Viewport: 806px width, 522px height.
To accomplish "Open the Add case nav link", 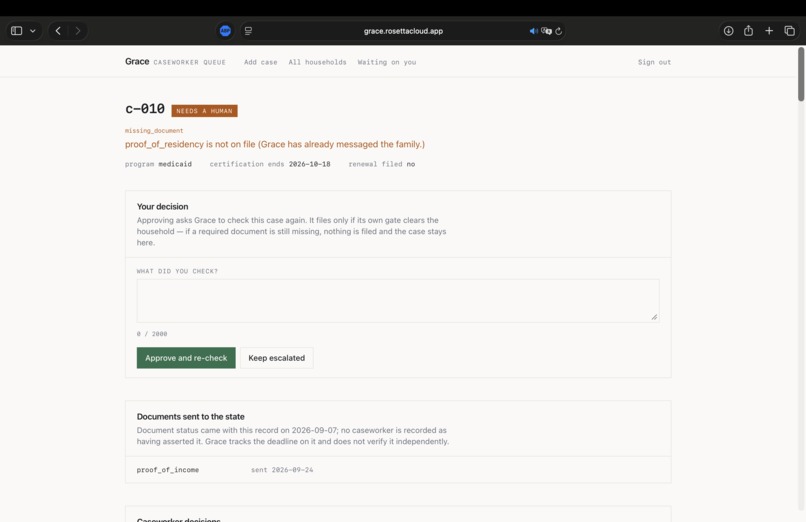I will pos(261,62).
